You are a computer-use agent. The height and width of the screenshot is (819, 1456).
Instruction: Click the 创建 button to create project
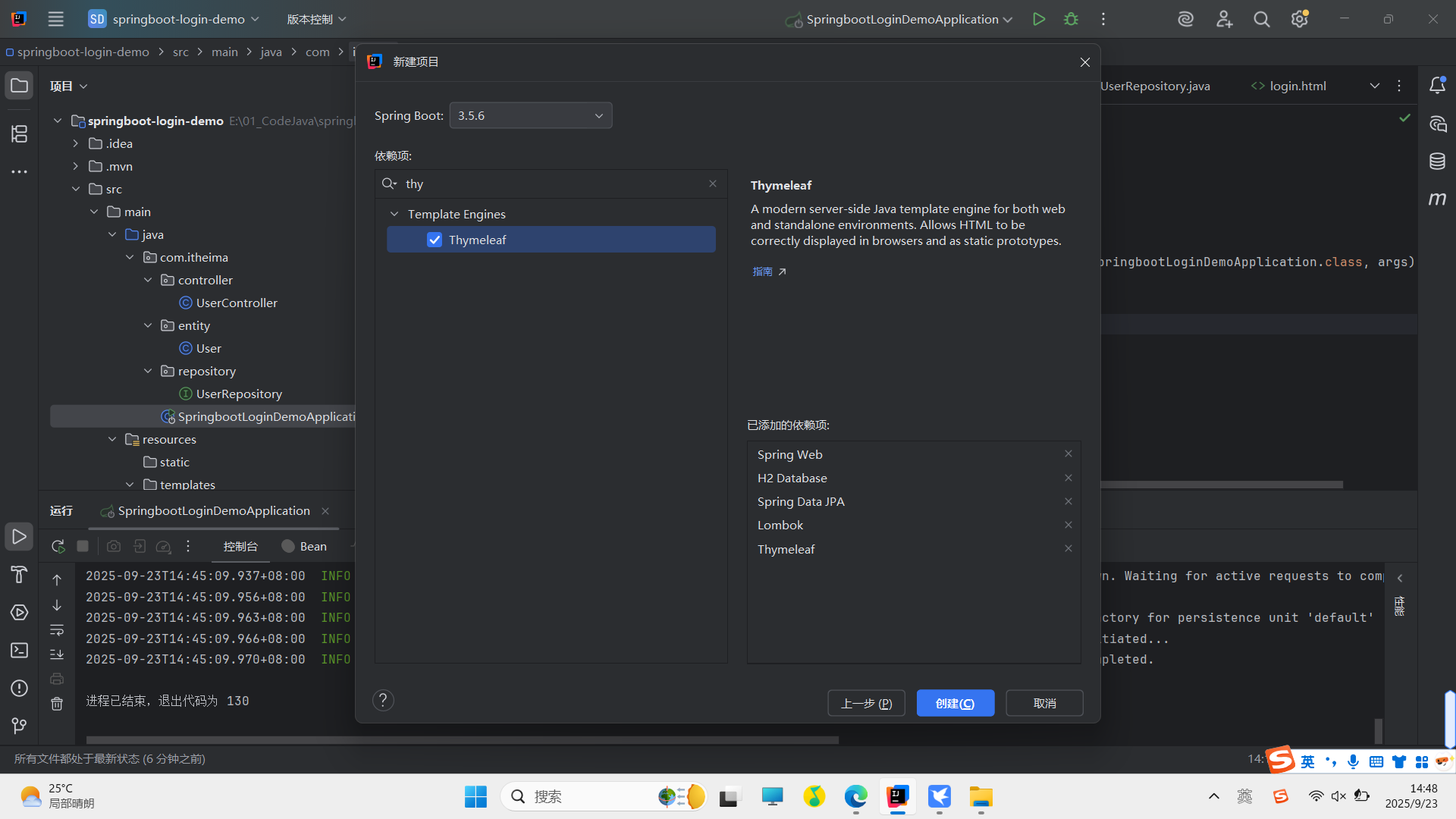[x=955, y=703]
